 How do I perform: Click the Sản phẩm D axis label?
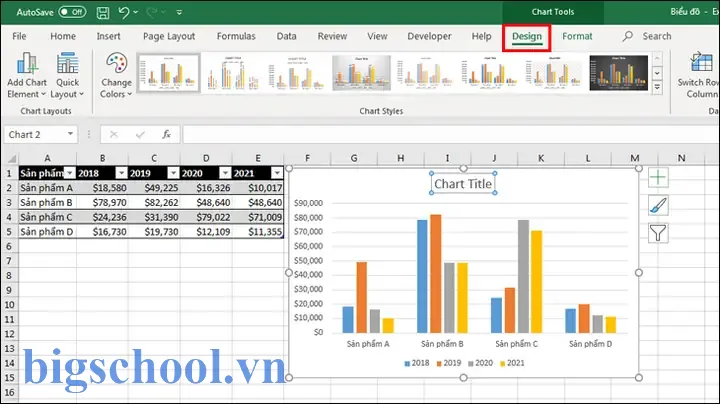click(591, 344)
